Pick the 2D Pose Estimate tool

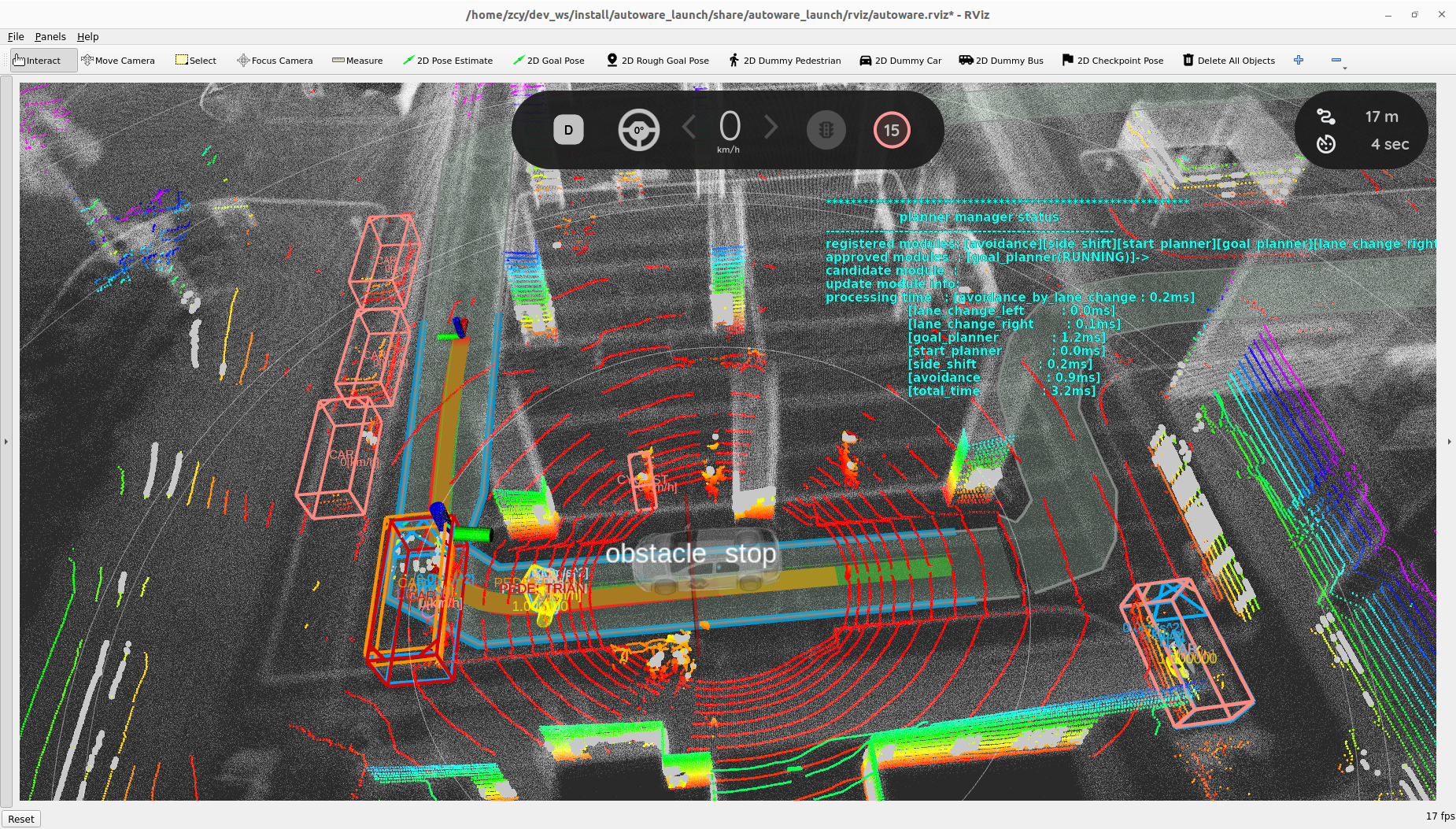447,61
